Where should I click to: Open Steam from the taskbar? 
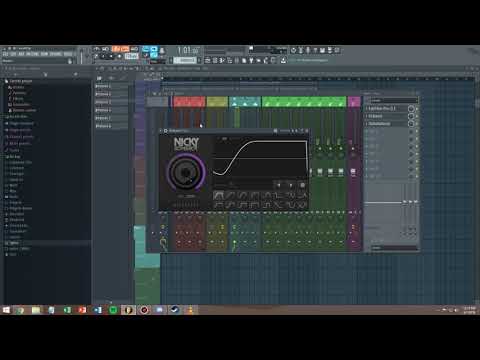tap(175, 310)
